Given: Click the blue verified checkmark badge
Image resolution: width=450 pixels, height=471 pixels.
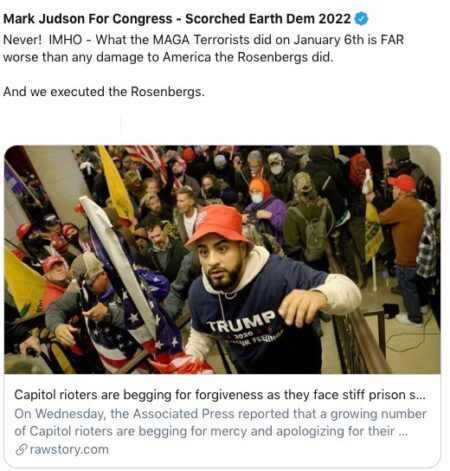Looking at the screenshot, I should coord(361,19).
